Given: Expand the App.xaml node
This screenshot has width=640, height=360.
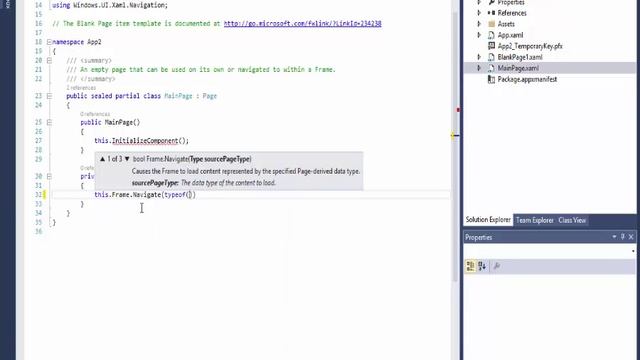Looking at the screenshot, I should point(479,35).
